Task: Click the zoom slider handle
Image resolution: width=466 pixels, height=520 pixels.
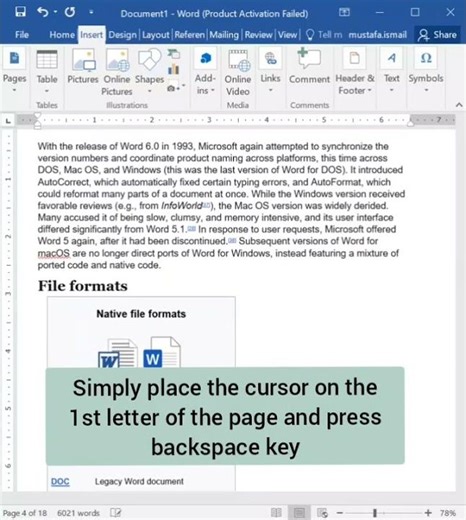Action: click(375, 513)
